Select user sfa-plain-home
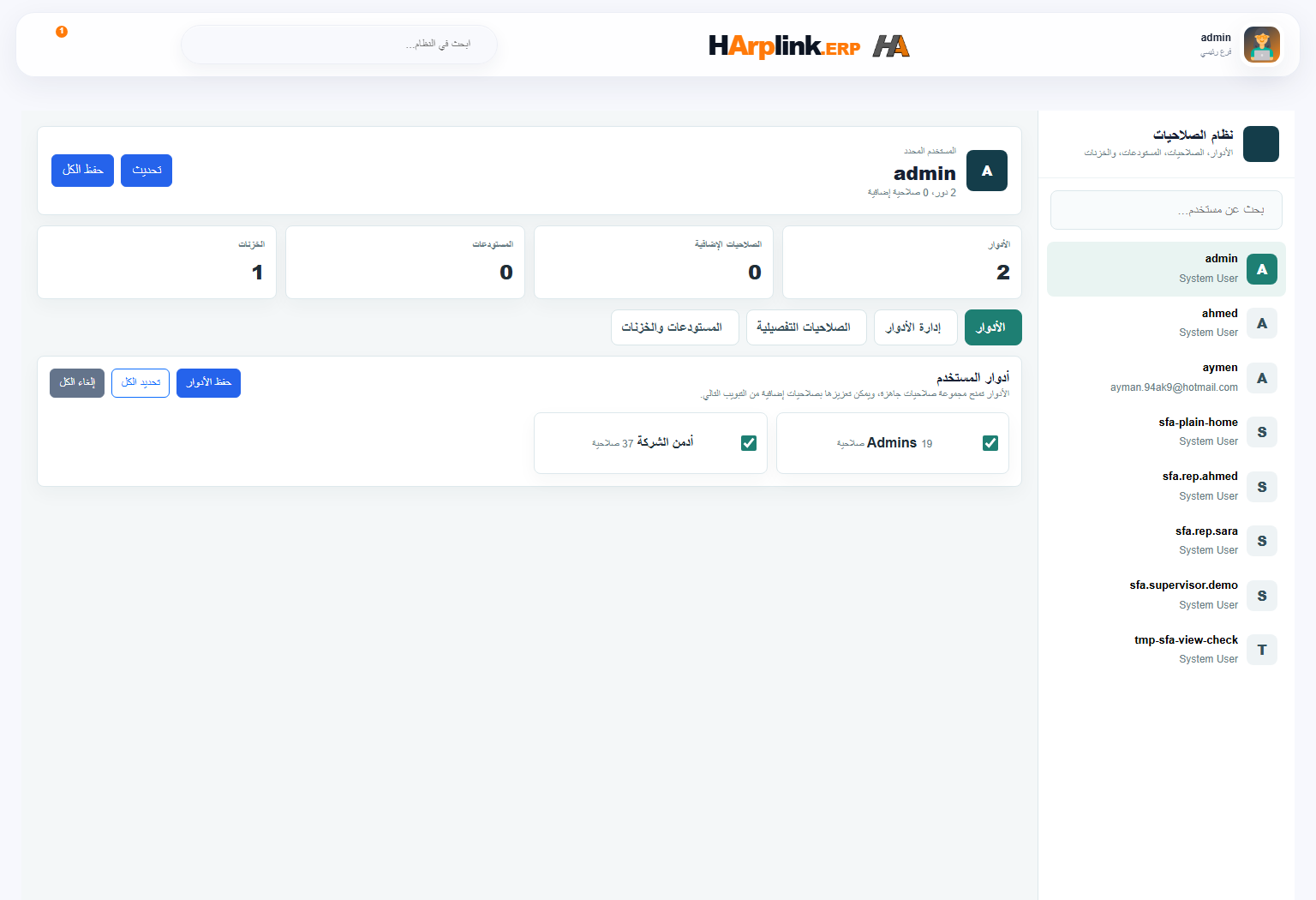 click(x=1166, y=432)
